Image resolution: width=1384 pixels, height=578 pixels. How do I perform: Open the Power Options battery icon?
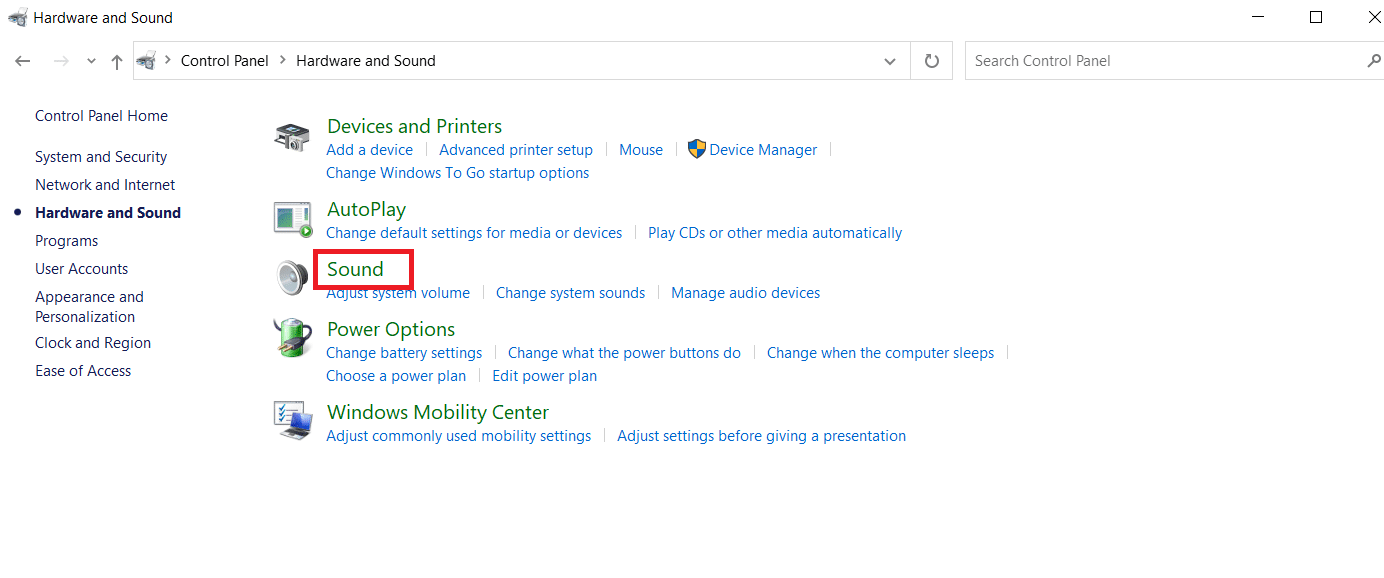tap(292, 338)
